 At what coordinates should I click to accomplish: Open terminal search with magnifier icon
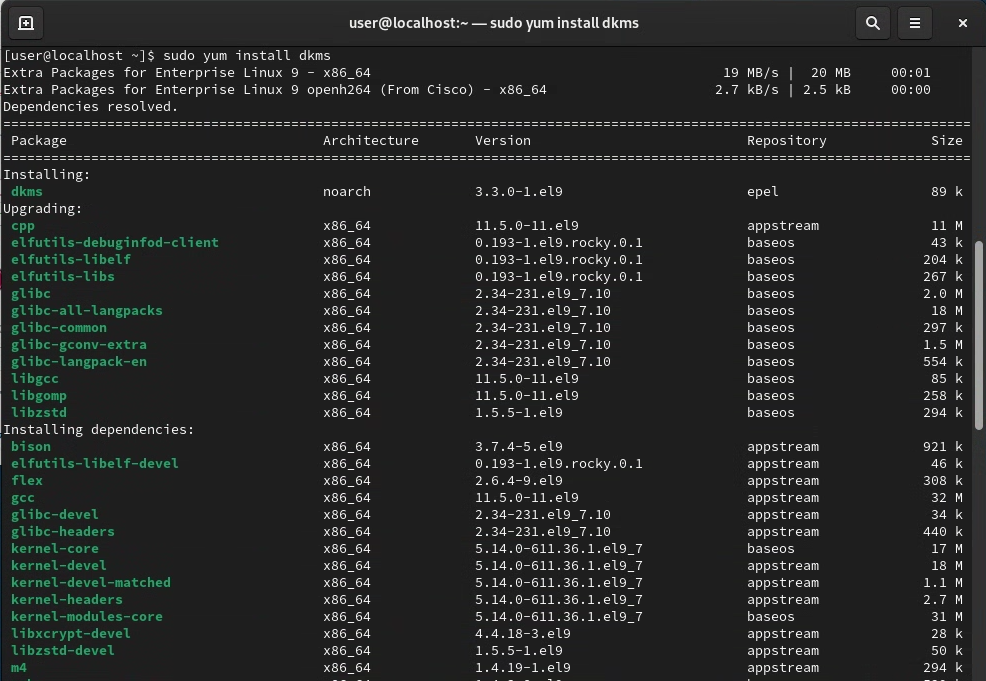pos(873,23)
